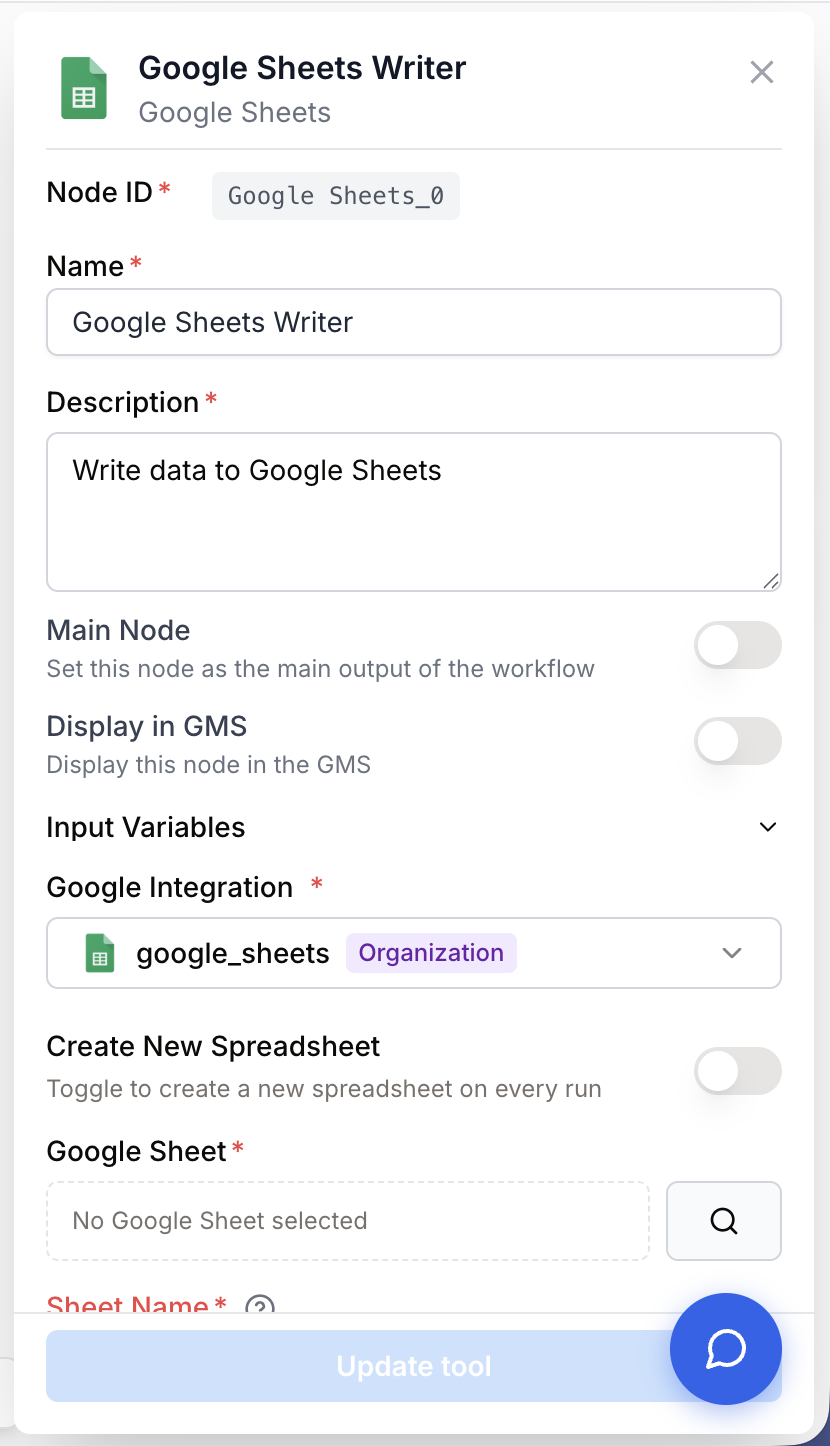Screen dimensions: 830x1446
Task: Close the Google Sheets Writer panel
Action: (762, 72)
